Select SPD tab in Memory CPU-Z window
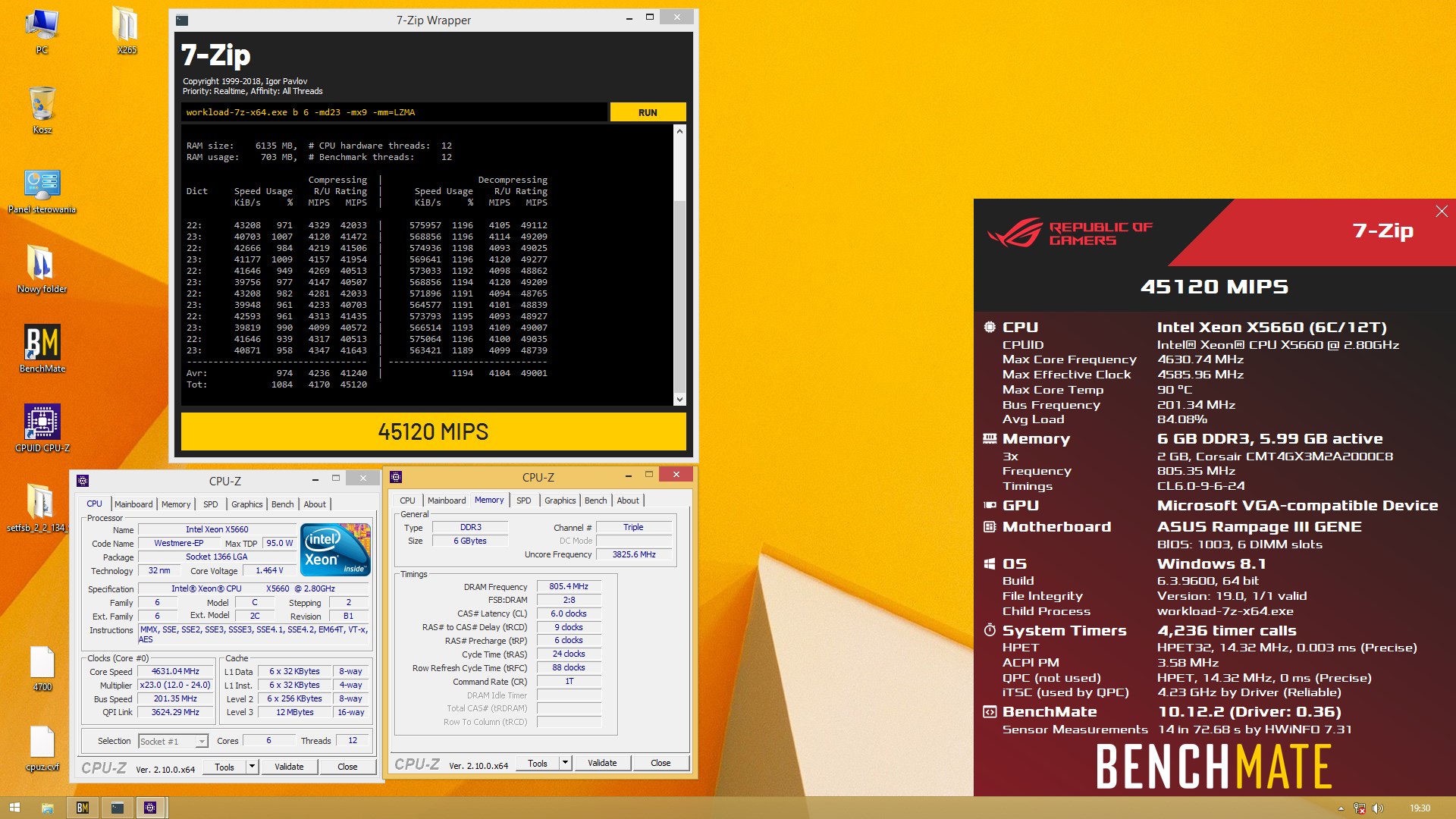The height and width of the screenshot is (819, 1456). tap(524, 500)
